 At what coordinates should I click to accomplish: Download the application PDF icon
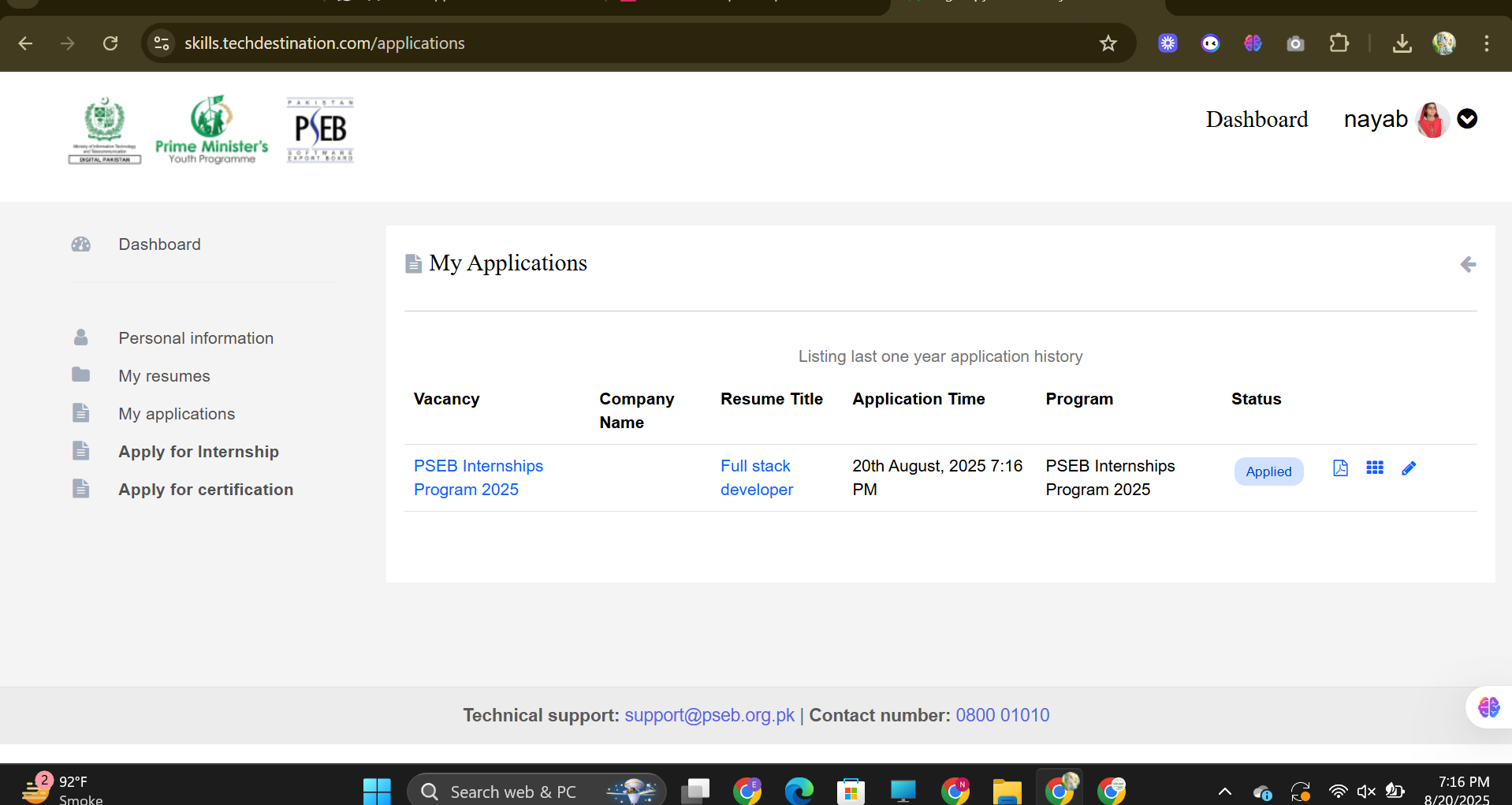coord(1340,468)
